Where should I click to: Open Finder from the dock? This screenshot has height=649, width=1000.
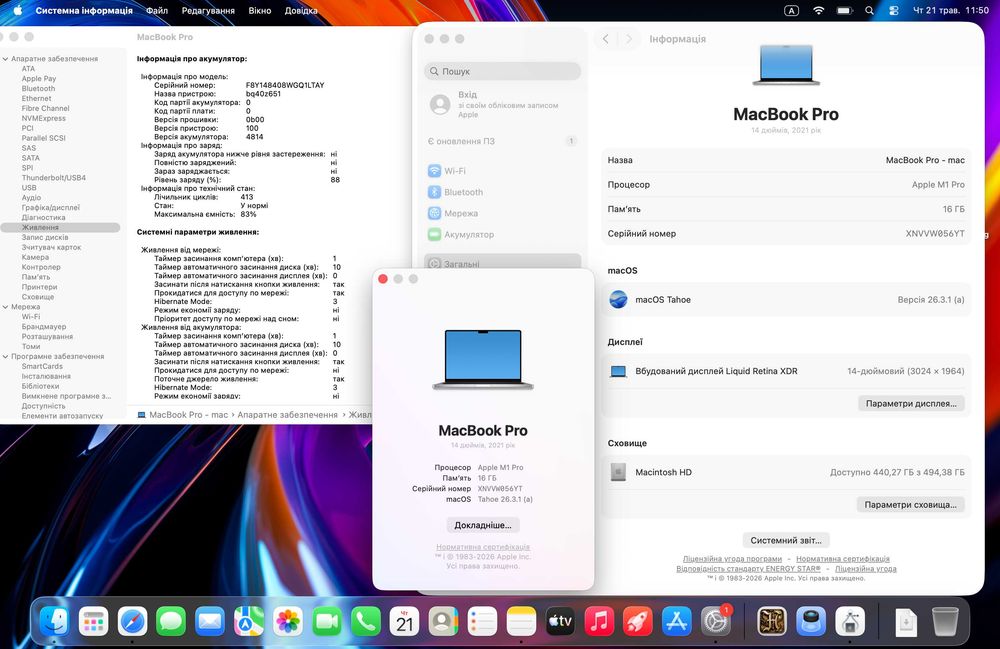[x=55, y=620]
